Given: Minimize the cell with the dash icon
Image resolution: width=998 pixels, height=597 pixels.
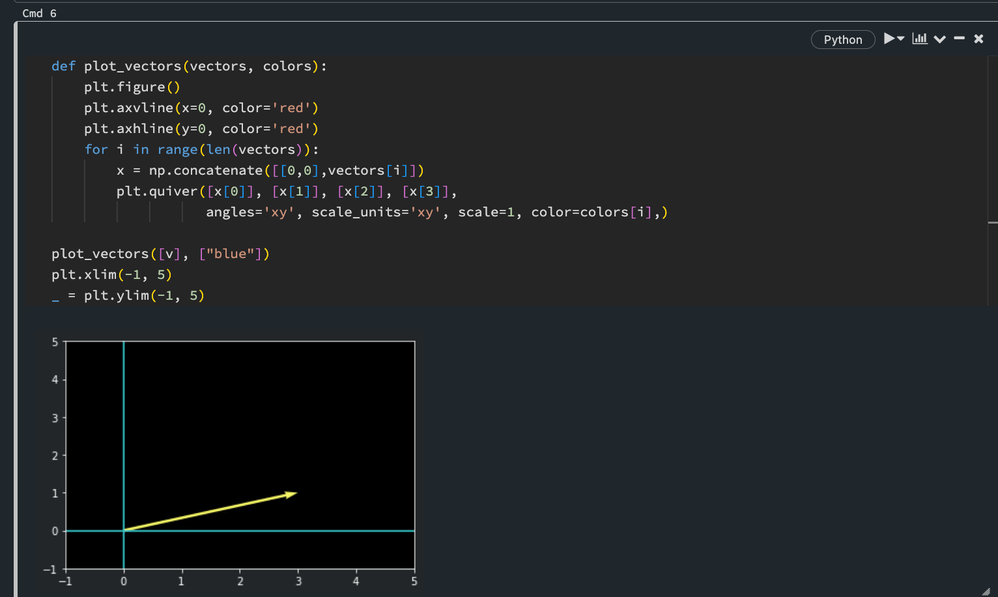Looking at the screenshot, I should point(959,39).
